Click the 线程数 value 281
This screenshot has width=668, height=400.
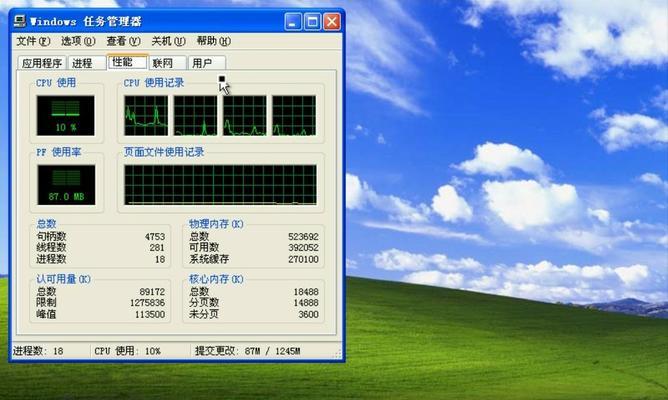(x=157, y=247)
